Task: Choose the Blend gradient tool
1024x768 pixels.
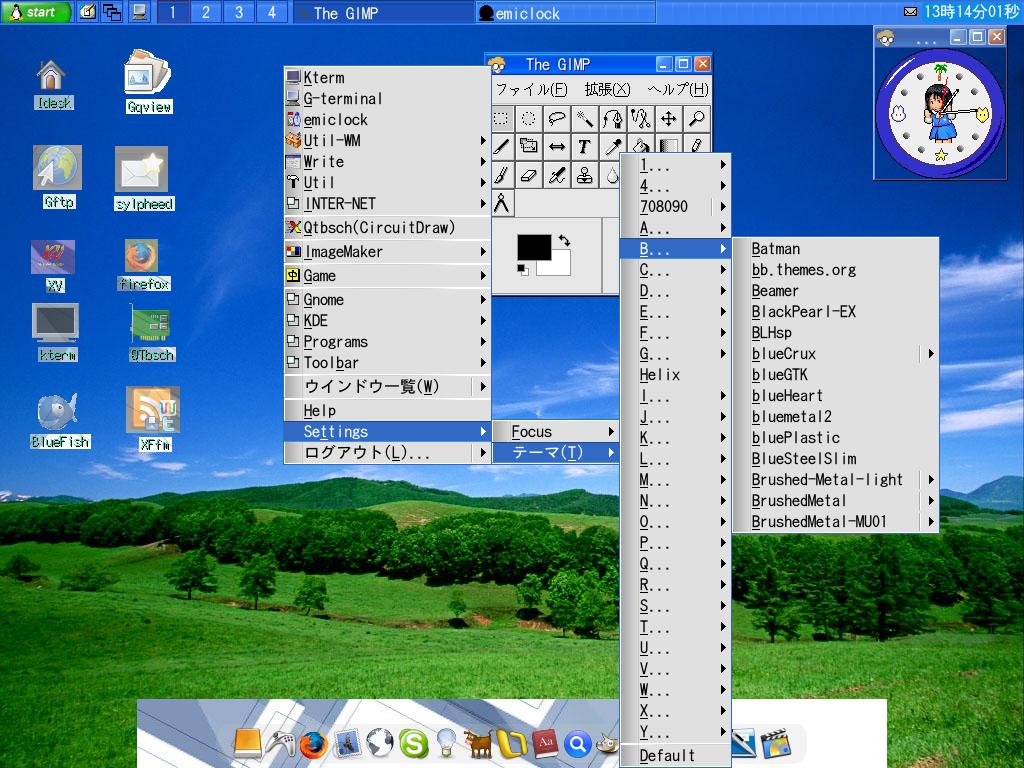Action: pyautogui.click(x=668, y=146)
